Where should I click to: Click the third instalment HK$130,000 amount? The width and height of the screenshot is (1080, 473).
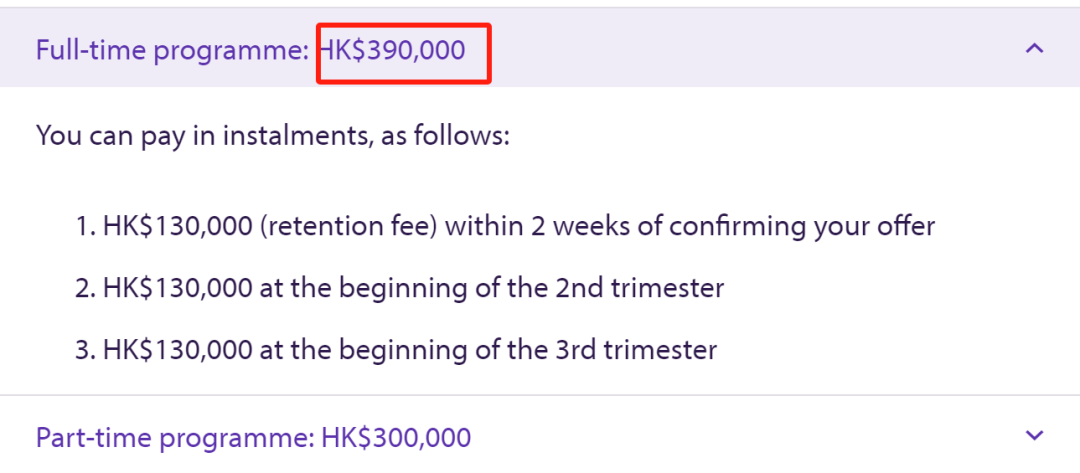pyautogui.click(x=177, y=350)
